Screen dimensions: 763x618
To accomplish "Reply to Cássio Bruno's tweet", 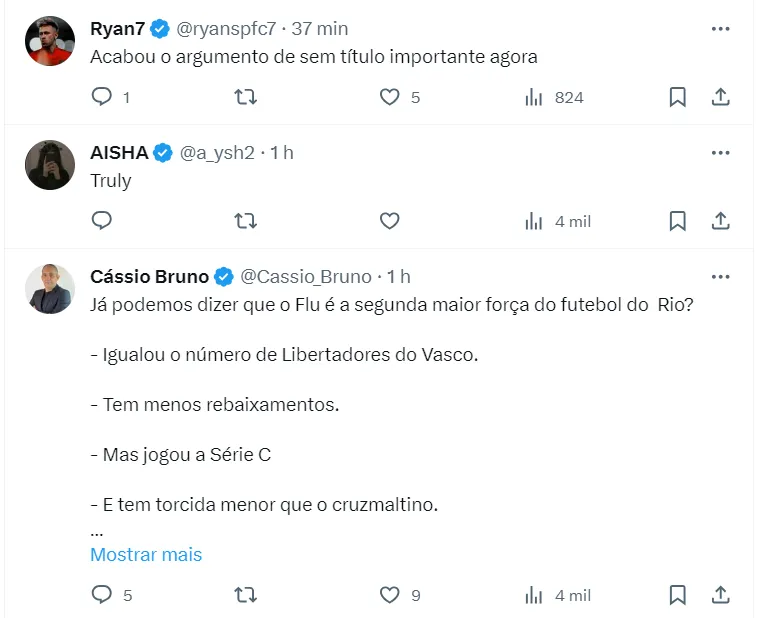I will 102,595.
